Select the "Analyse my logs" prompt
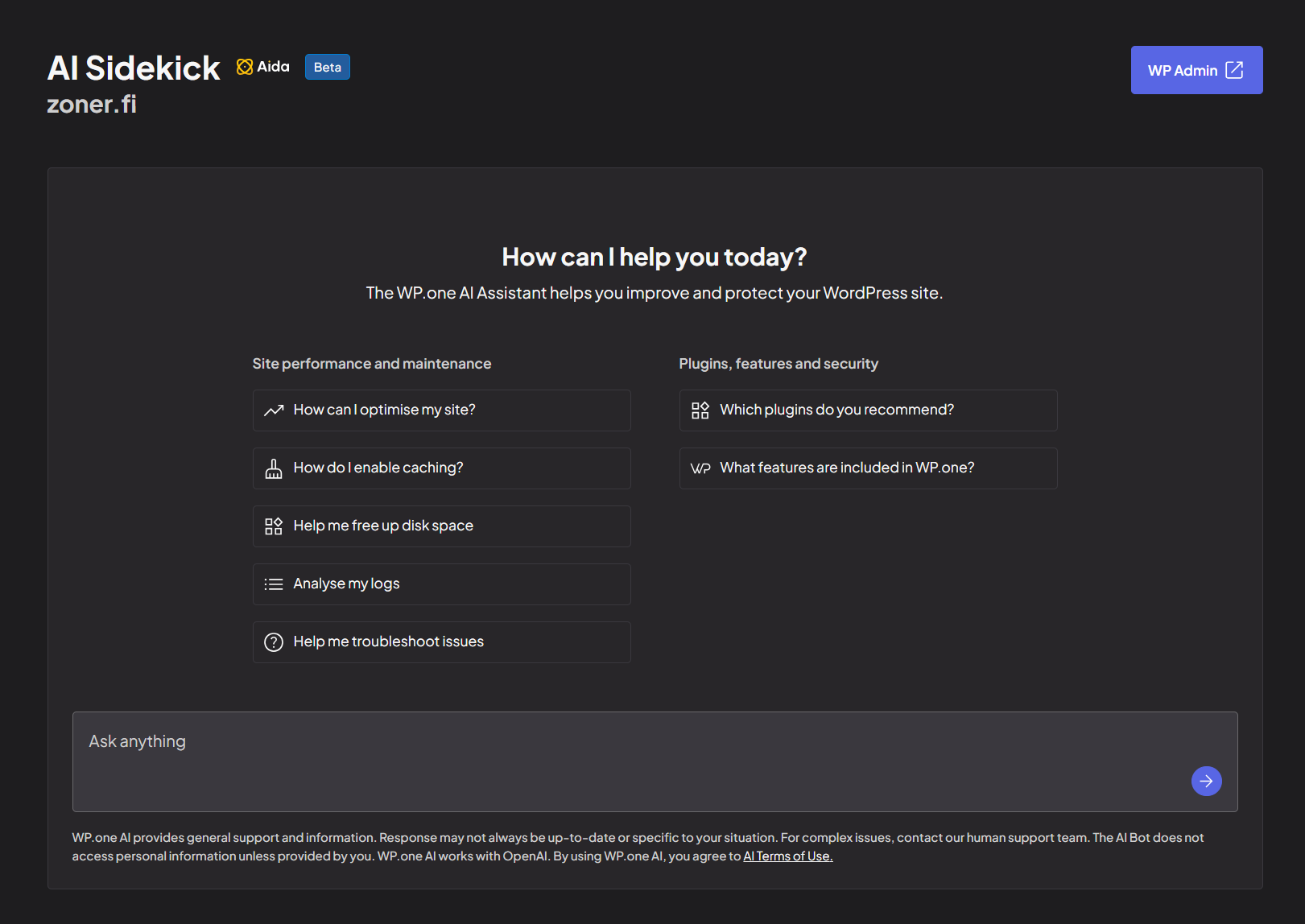Screen dimensions: 1305x924 tap(441, 584)
